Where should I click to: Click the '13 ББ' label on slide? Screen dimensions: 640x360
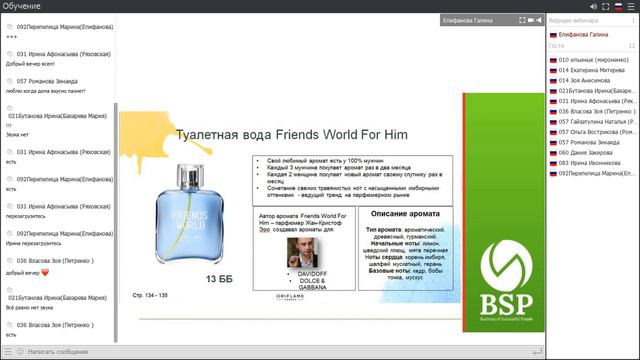click(219, 279)
